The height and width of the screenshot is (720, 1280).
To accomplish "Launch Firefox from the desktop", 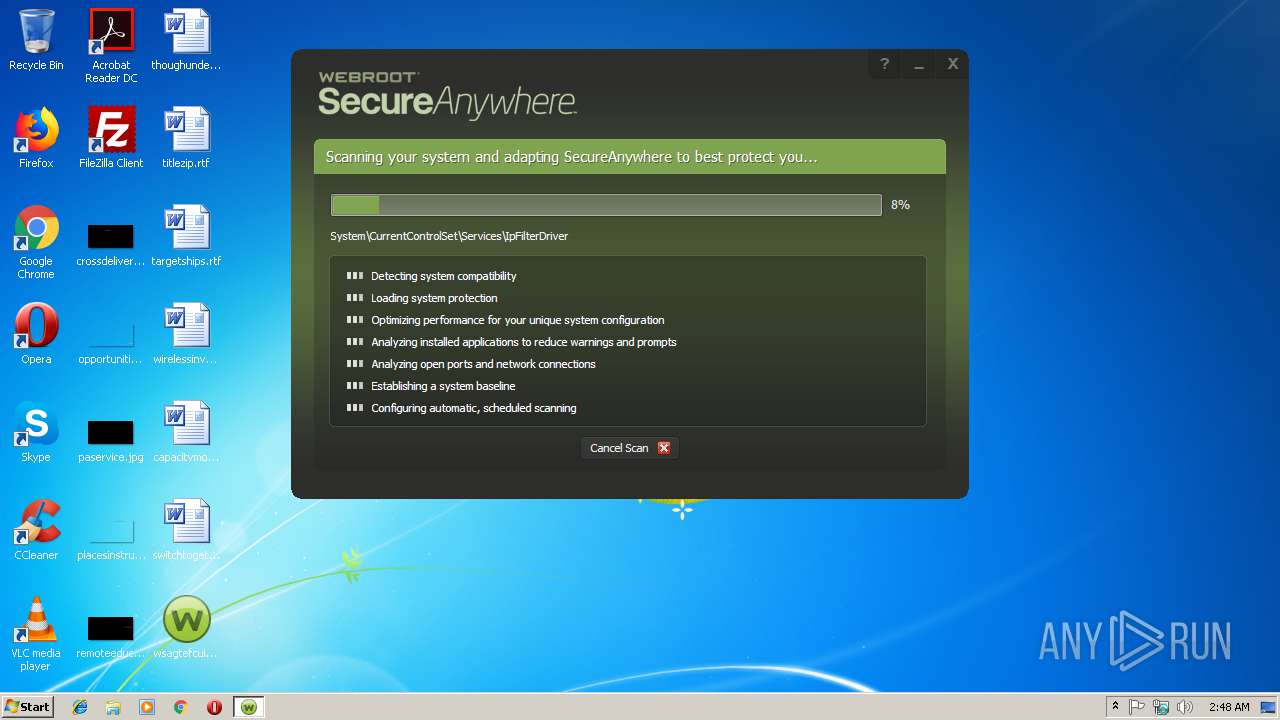I will (x=36, y=138).
